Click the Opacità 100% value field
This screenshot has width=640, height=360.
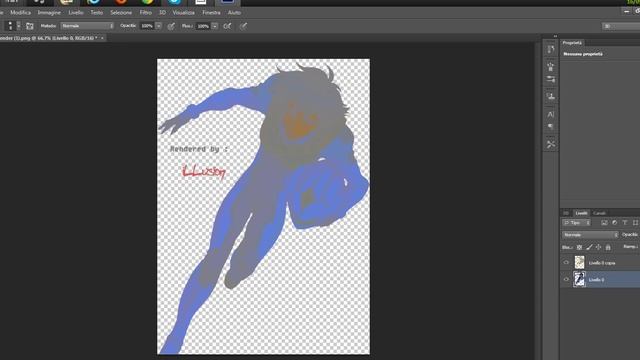(147, 26)
